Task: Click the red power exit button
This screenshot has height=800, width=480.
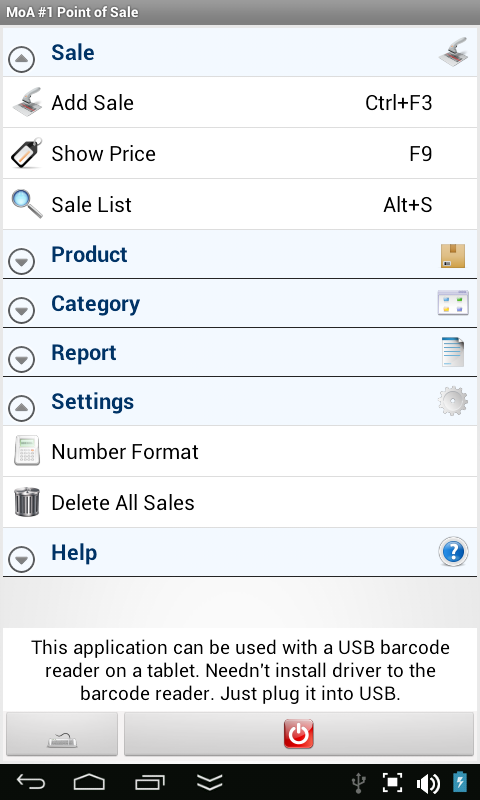Action: [299, 734]
